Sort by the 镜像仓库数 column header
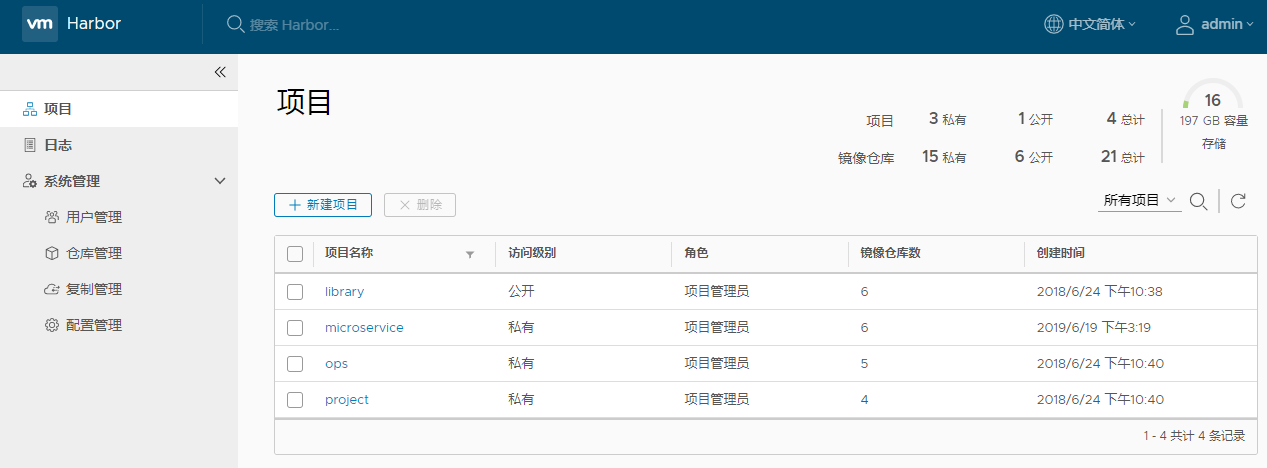The width and height of the screenshot is (1267, 468). 890,254
